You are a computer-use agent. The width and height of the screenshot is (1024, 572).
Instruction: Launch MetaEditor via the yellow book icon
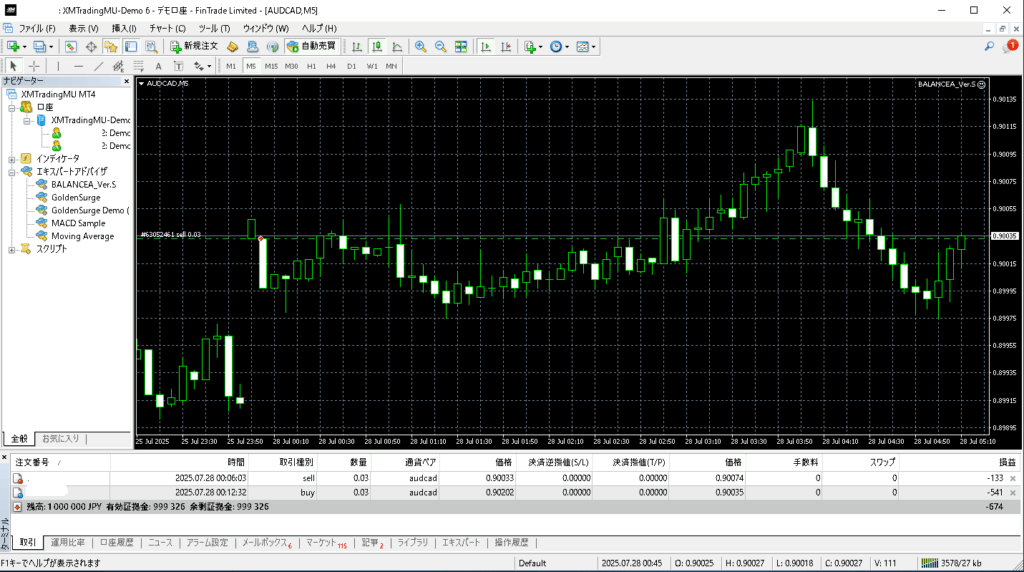point(232,46)
